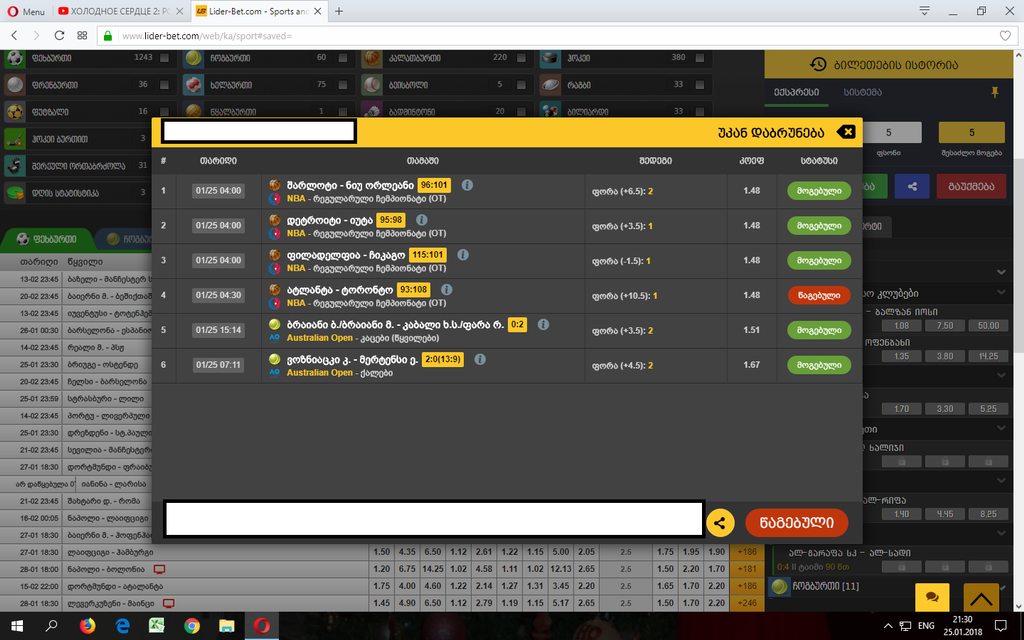Tick the ფეხბურთი (1243) checkbox
This screenshot has height=640, width=1024.
tap(165, 58)
